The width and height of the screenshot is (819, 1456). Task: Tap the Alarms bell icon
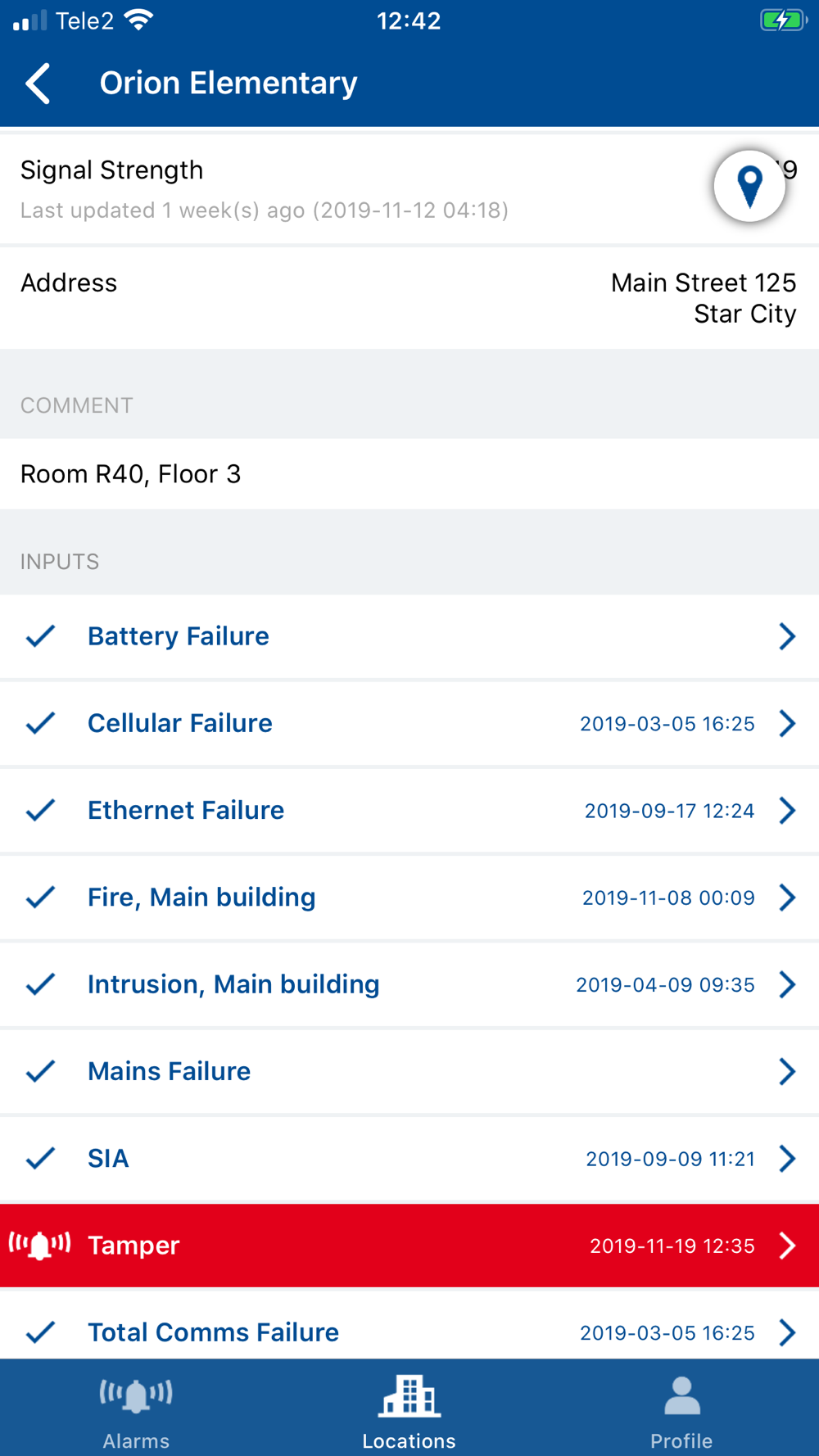[x=136, y=1395]
